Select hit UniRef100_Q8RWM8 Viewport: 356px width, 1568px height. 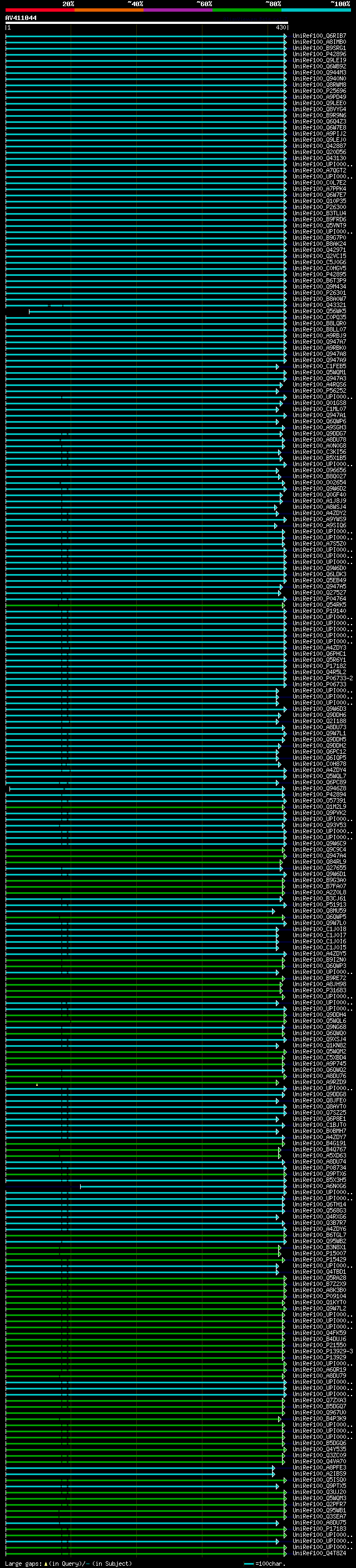[319, 85]
